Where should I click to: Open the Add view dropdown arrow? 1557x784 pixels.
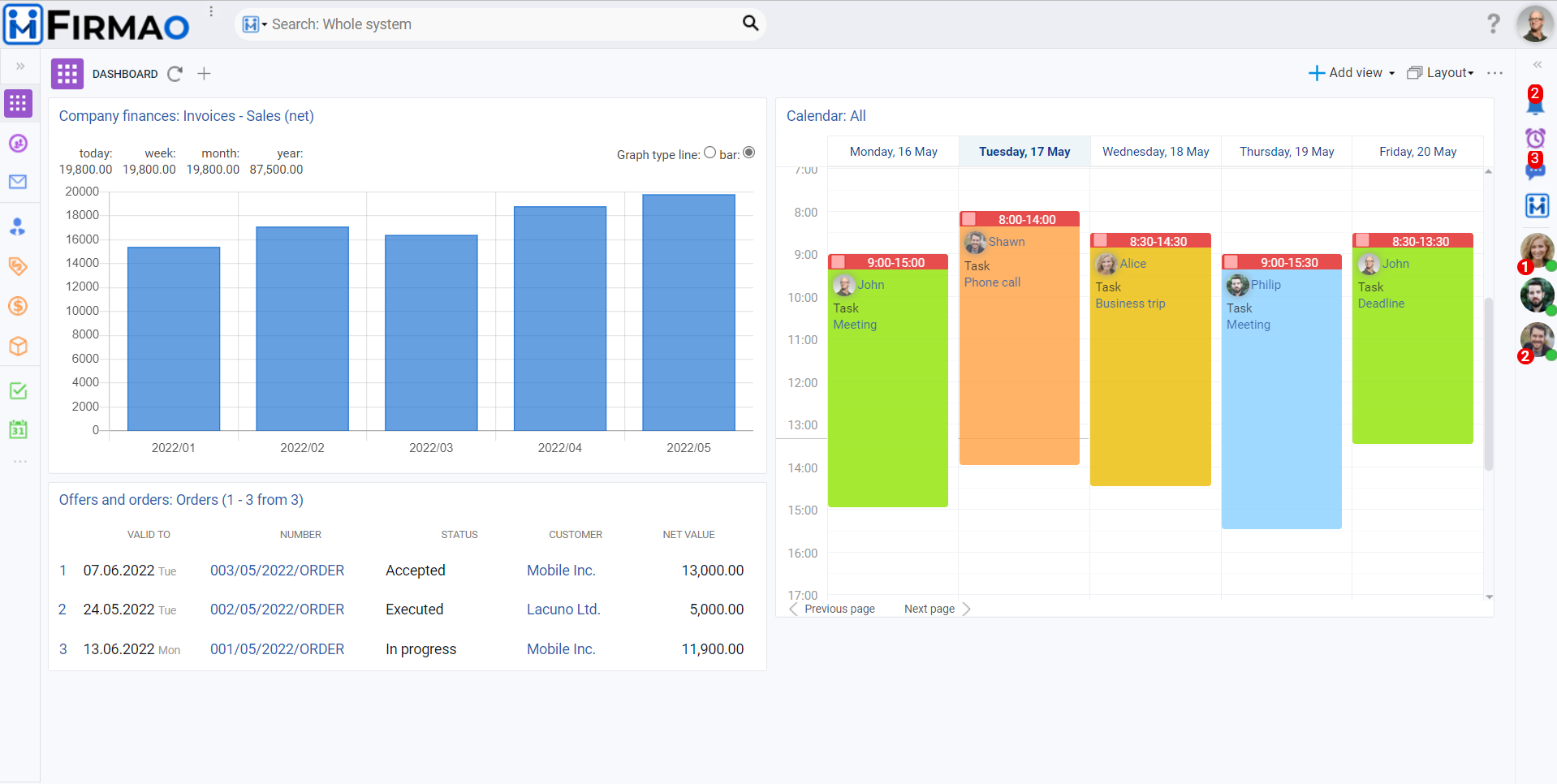(1391, 73)
